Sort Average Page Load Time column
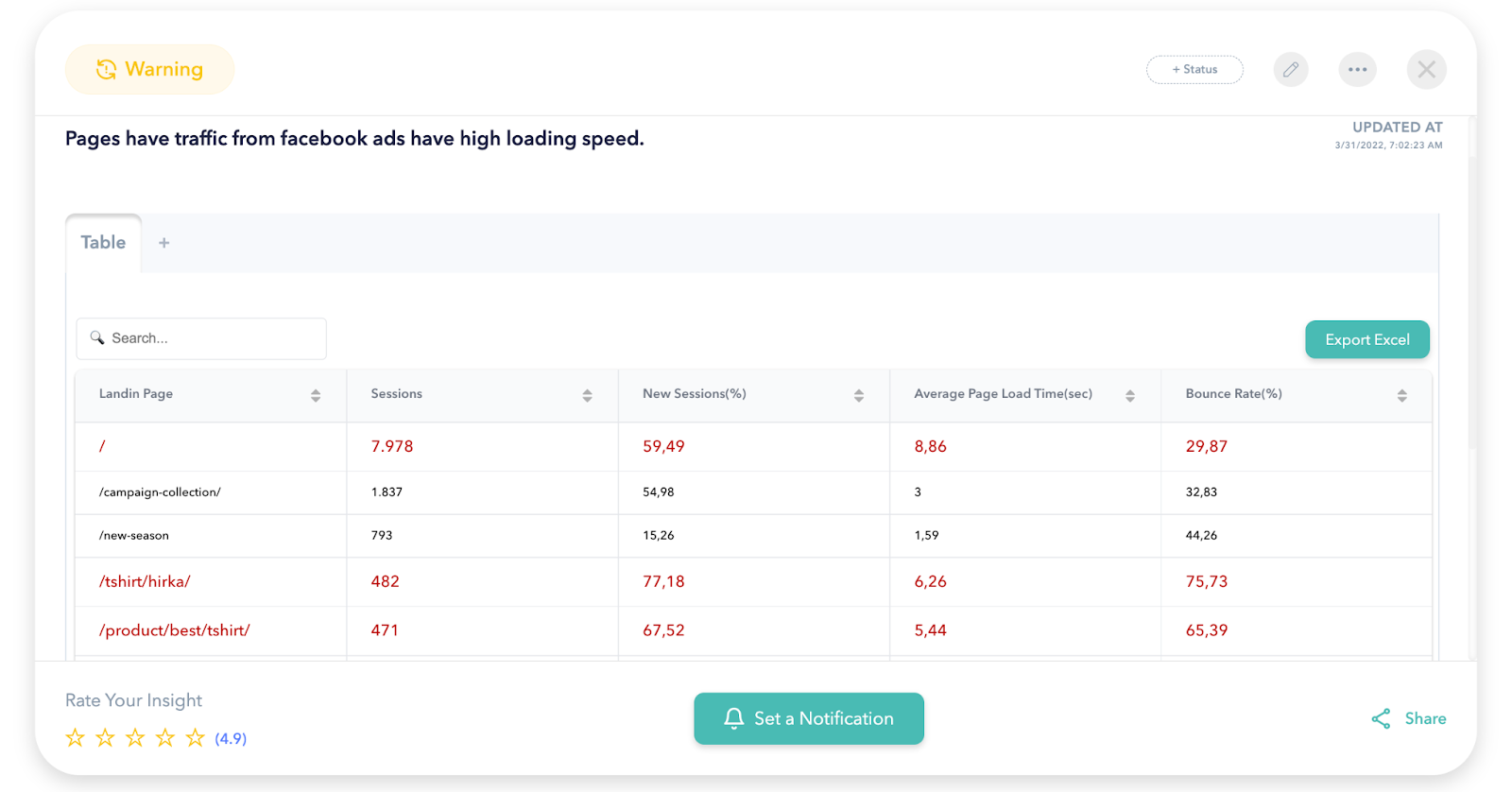The image size is (1512, 792). tap(1129, 395)
